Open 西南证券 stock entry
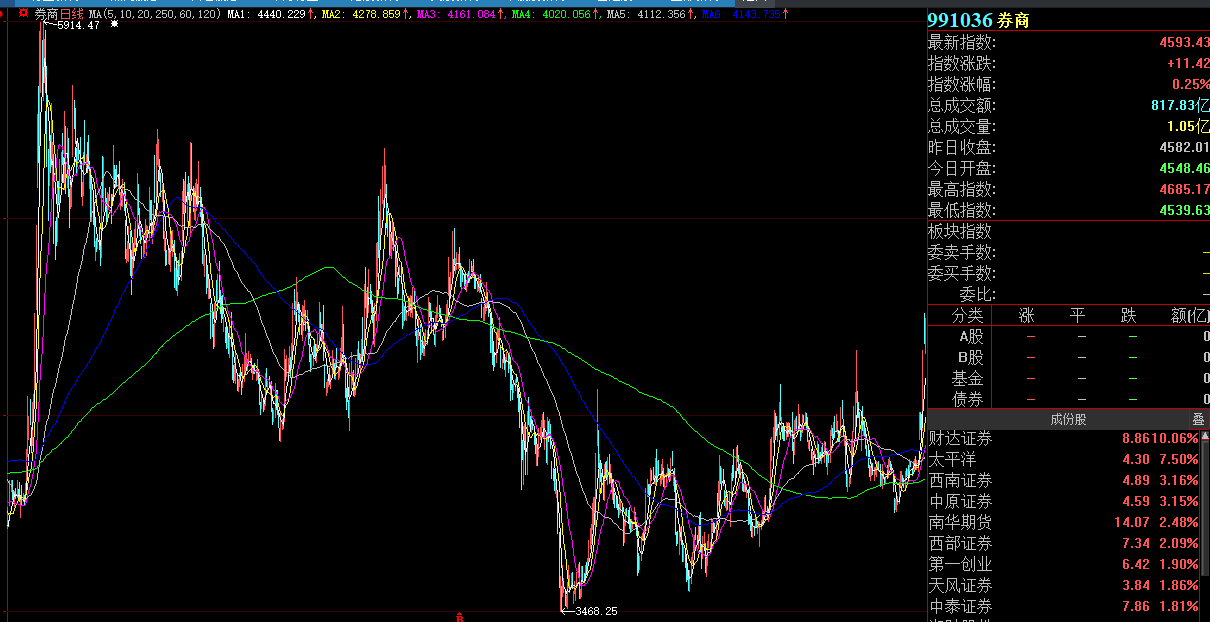This screenshot has width=1210, height=622. [960, 481]
